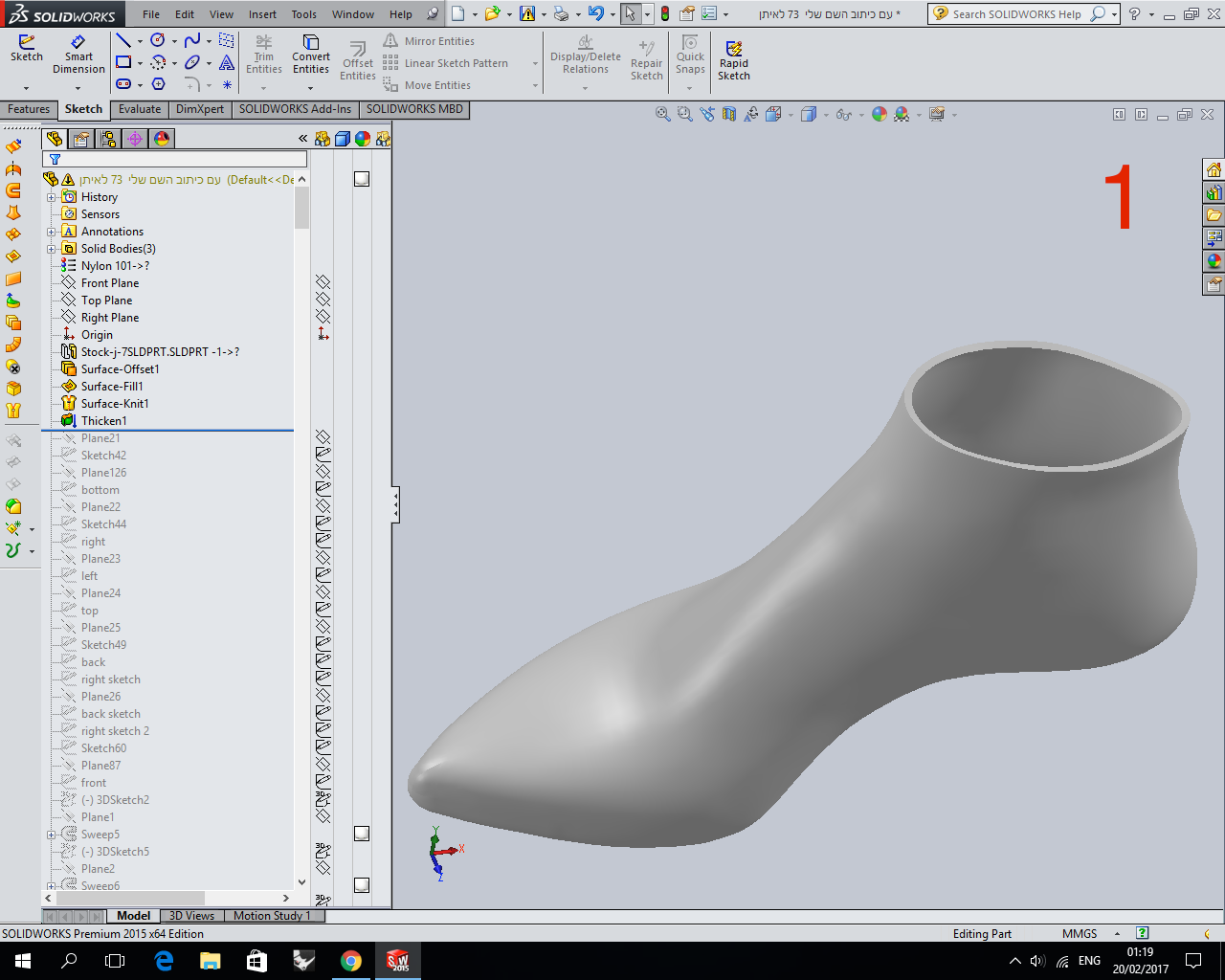1225x980 pixels.
Task: Open the ConfigurationManager tab icon
Action: click(108, 140)
